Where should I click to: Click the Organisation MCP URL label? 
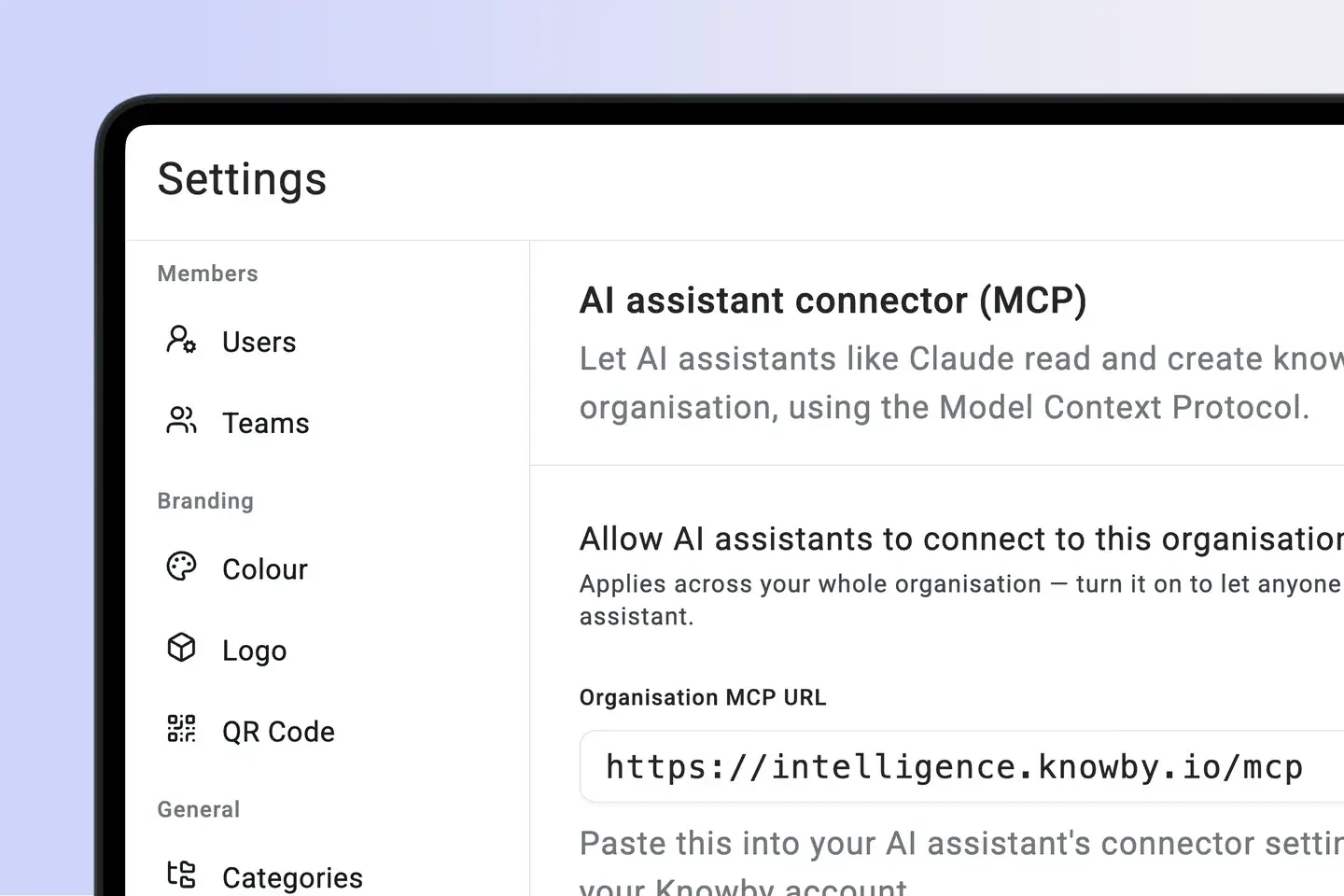tap(703, 698)
